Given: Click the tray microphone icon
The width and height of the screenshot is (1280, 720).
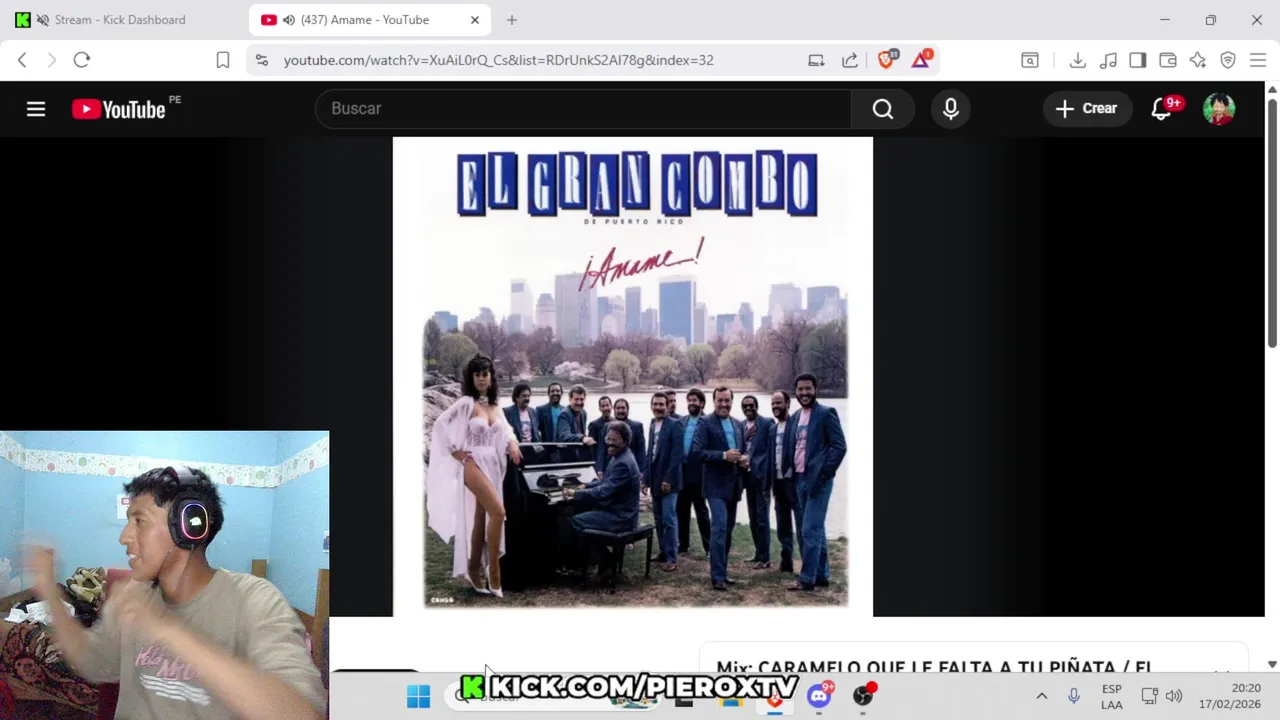Looking at the screenshot, I should pyautogui.click(x=1074, y=696).
